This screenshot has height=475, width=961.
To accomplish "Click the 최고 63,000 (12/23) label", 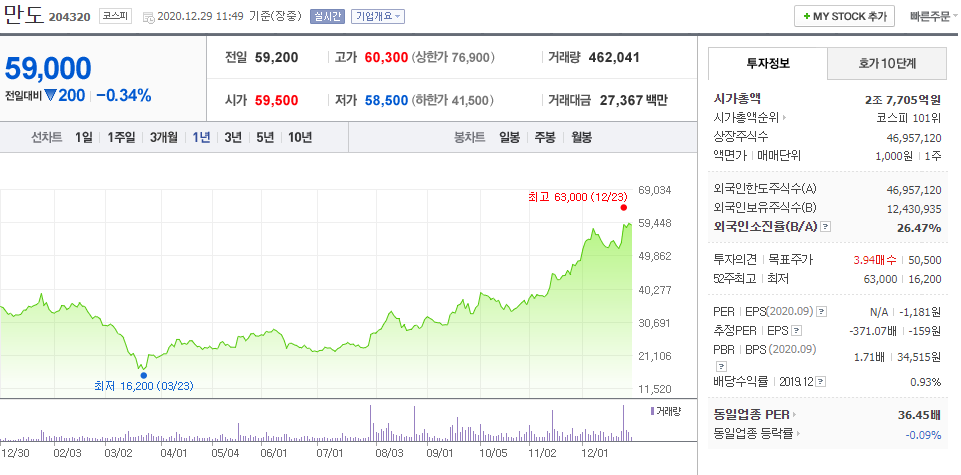I will pos(578,197).
